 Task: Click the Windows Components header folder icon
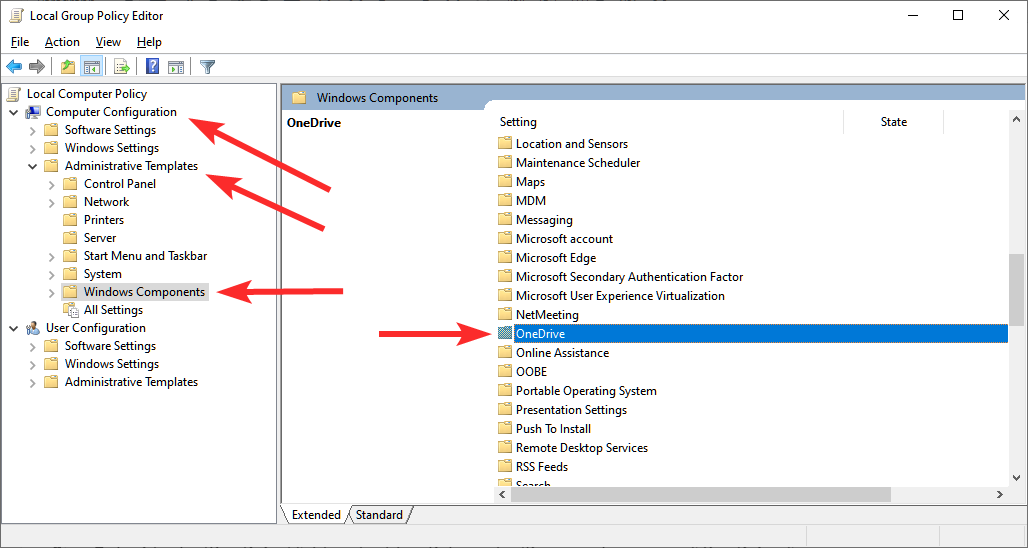pyautogui.click(x=299, y=98)
